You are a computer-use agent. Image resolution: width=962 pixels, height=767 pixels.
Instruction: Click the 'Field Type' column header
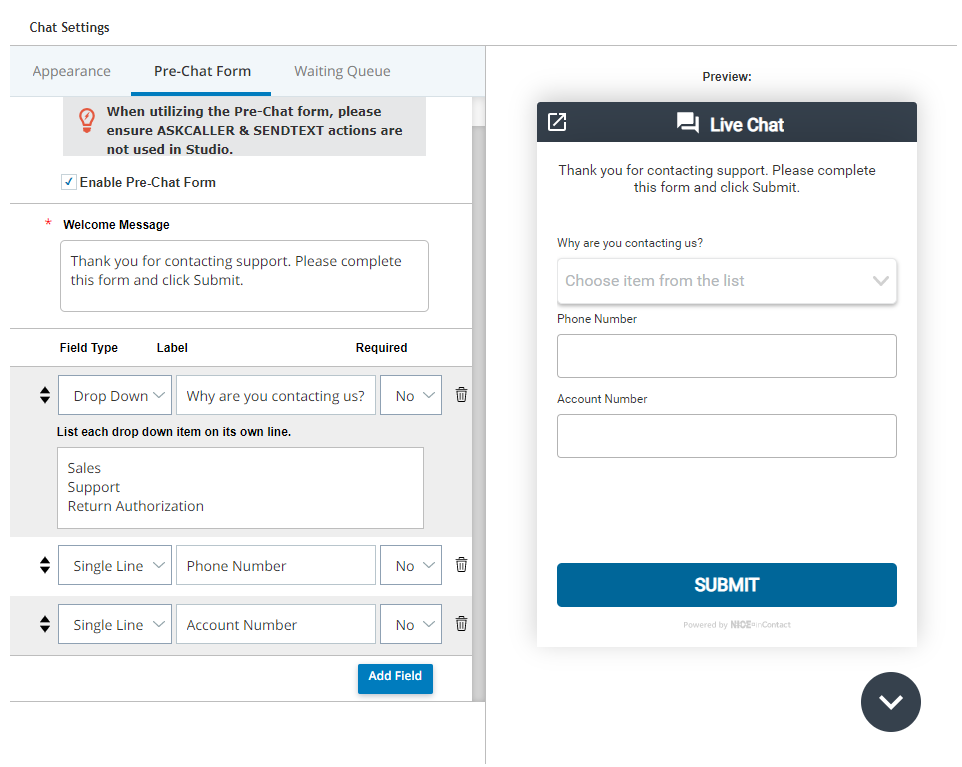tap(88, 347)
